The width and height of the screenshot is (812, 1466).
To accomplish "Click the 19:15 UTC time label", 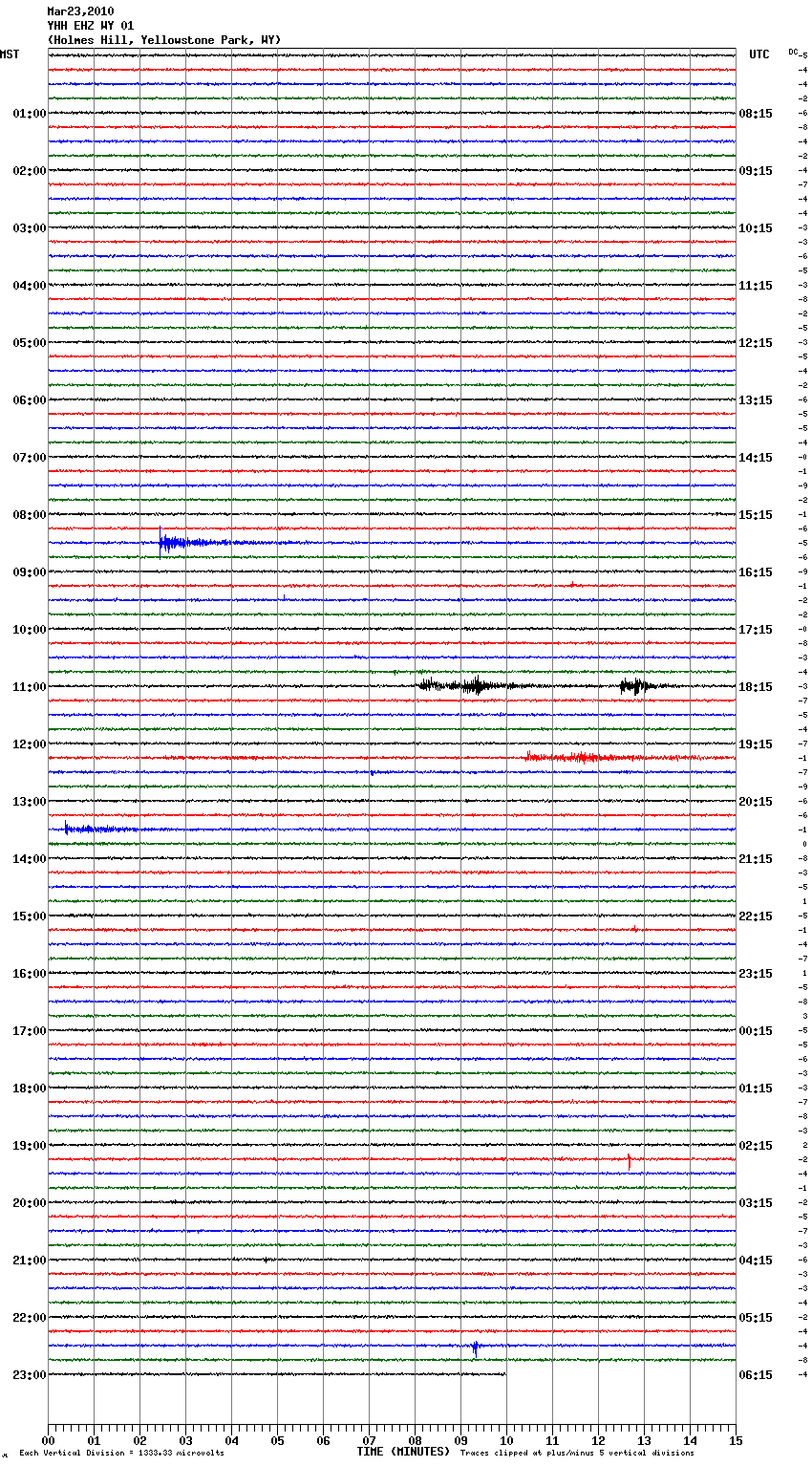I will (x=756, y=744).
